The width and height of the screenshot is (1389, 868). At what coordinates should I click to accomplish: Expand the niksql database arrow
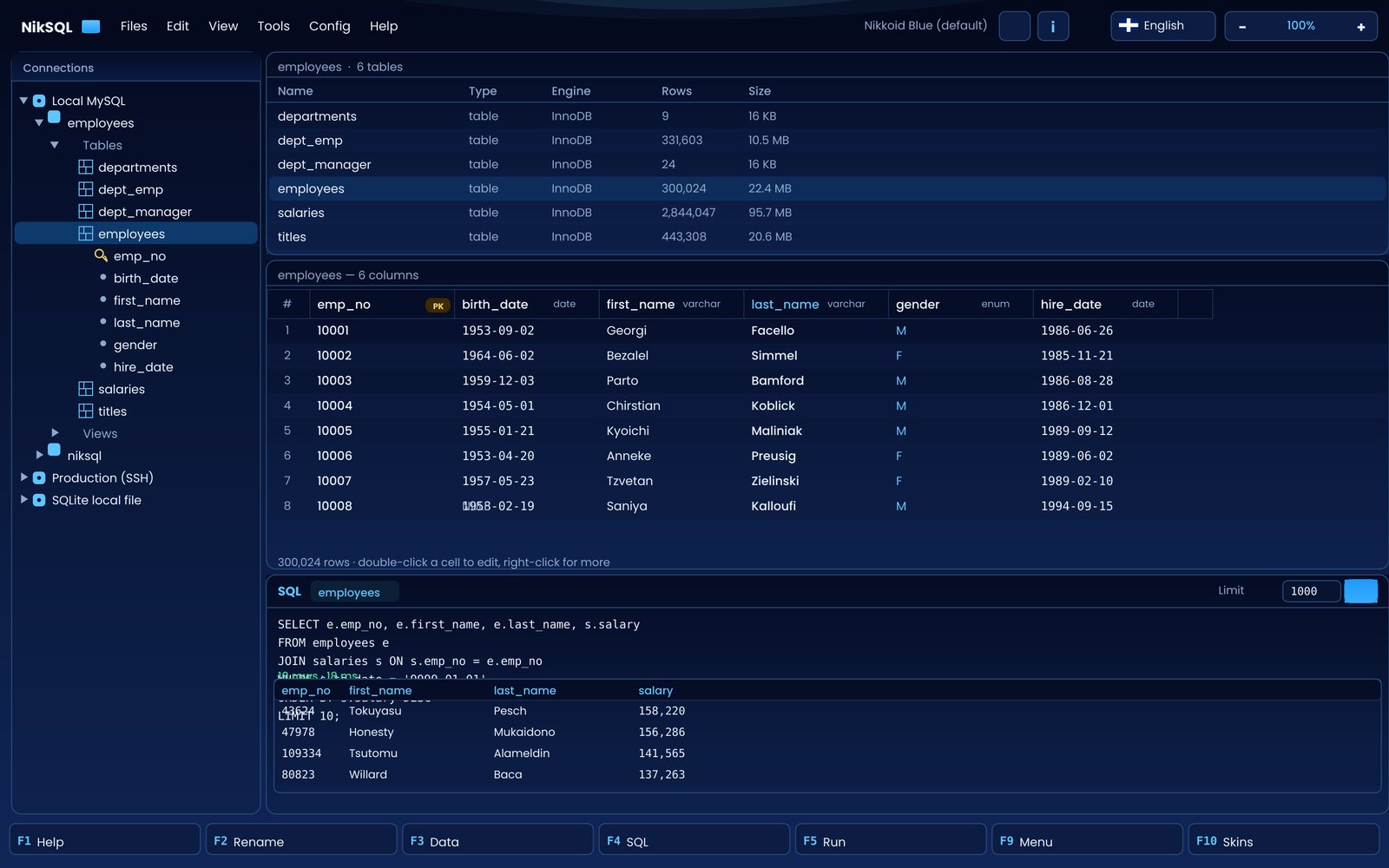[x=39, y=455]
